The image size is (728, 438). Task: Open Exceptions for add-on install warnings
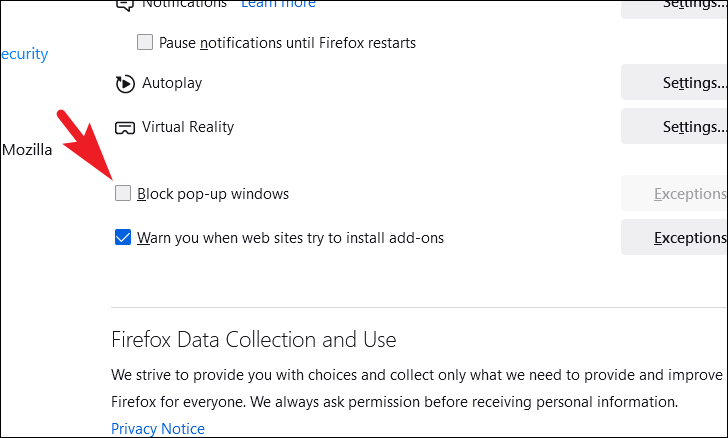click(x=674, y=237)
